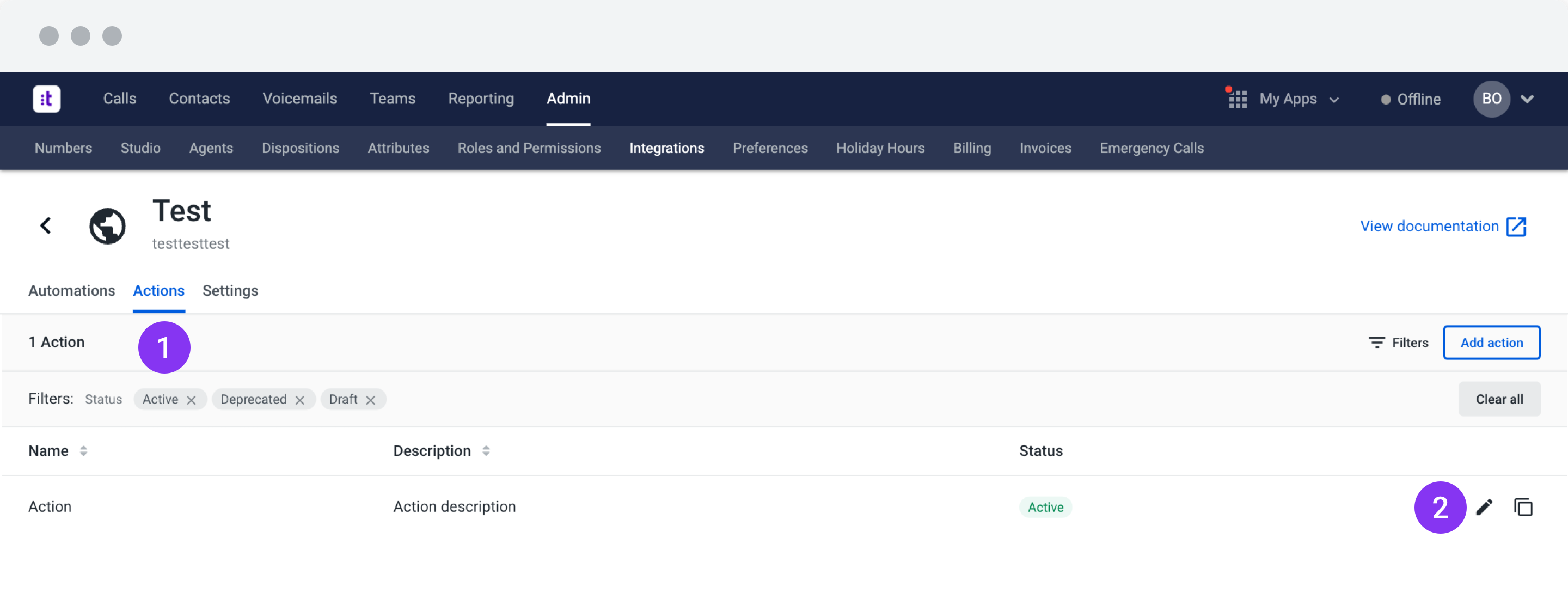
Task: Expand the My Apps dropdown
Action: click(1300, 99)
